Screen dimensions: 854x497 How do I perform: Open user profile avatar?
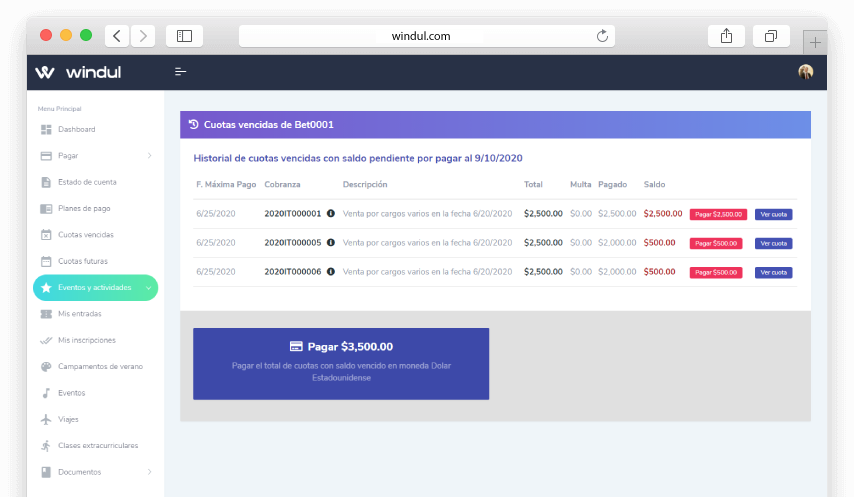tap(805, 71)
